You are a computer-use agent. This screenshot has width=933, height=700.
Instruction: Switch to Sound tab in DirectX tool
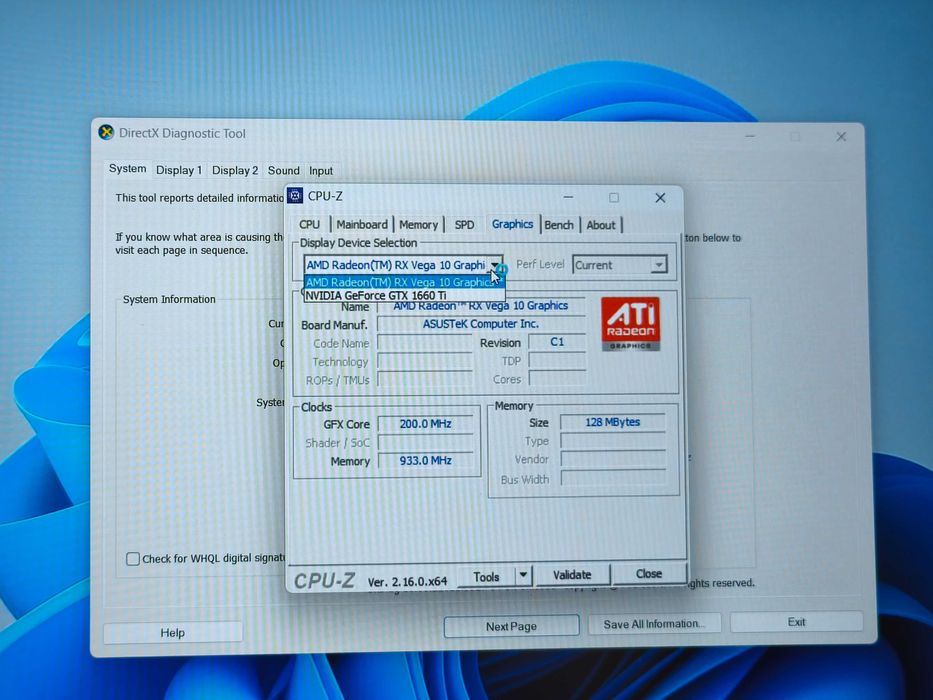(x=284, y=171)
